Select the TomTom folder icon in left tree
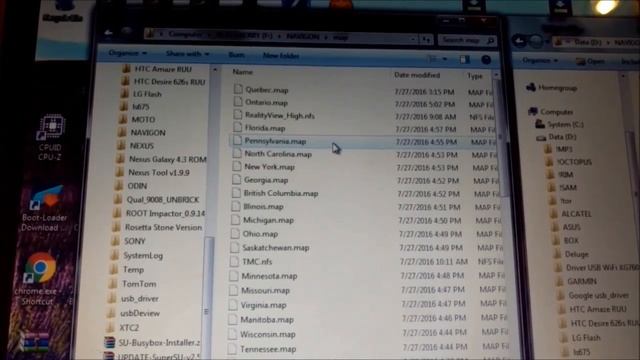 [x=113, y=284]
